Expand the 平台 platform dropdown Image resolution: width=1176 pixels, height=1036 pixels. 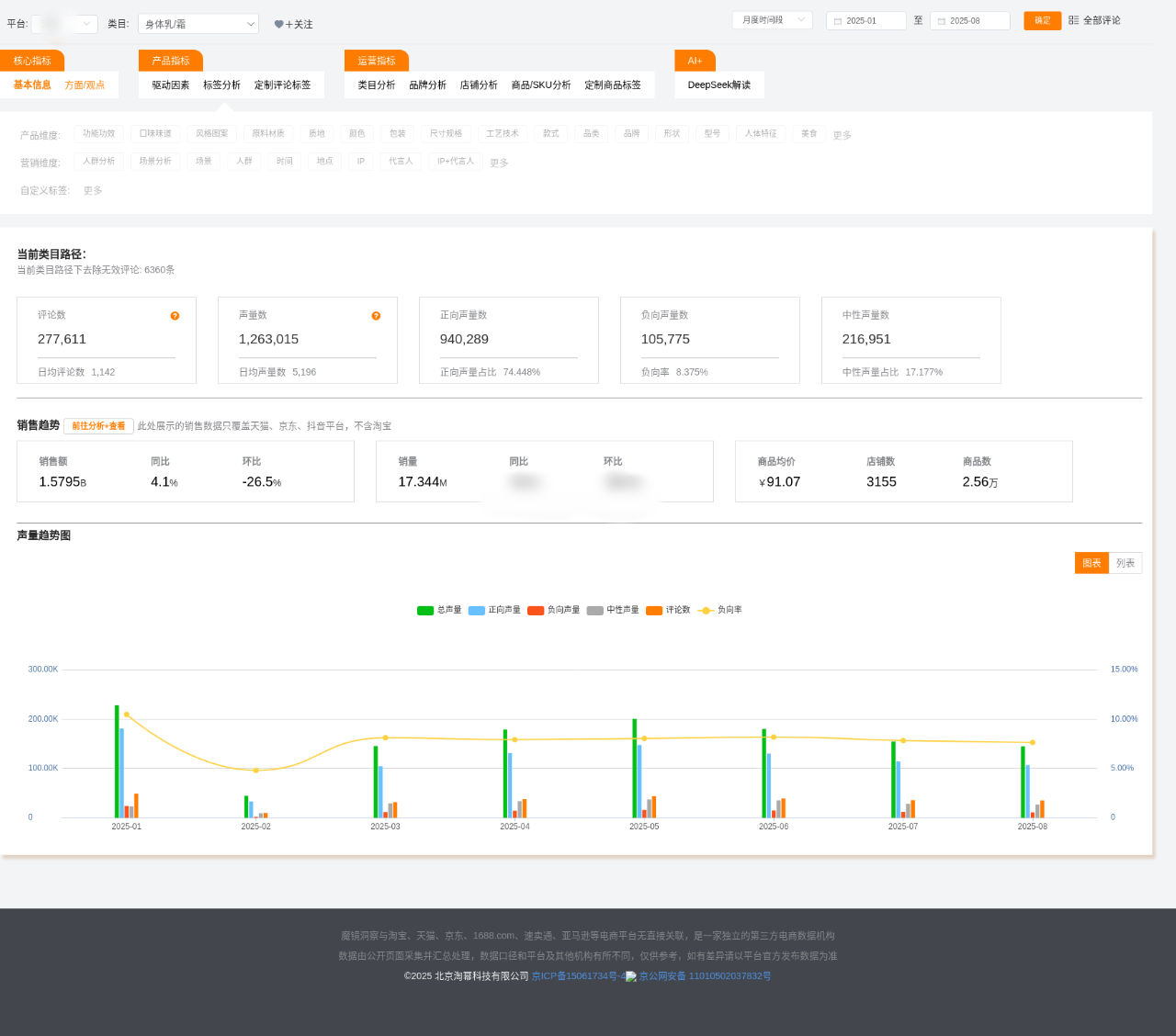click(64, 24)
